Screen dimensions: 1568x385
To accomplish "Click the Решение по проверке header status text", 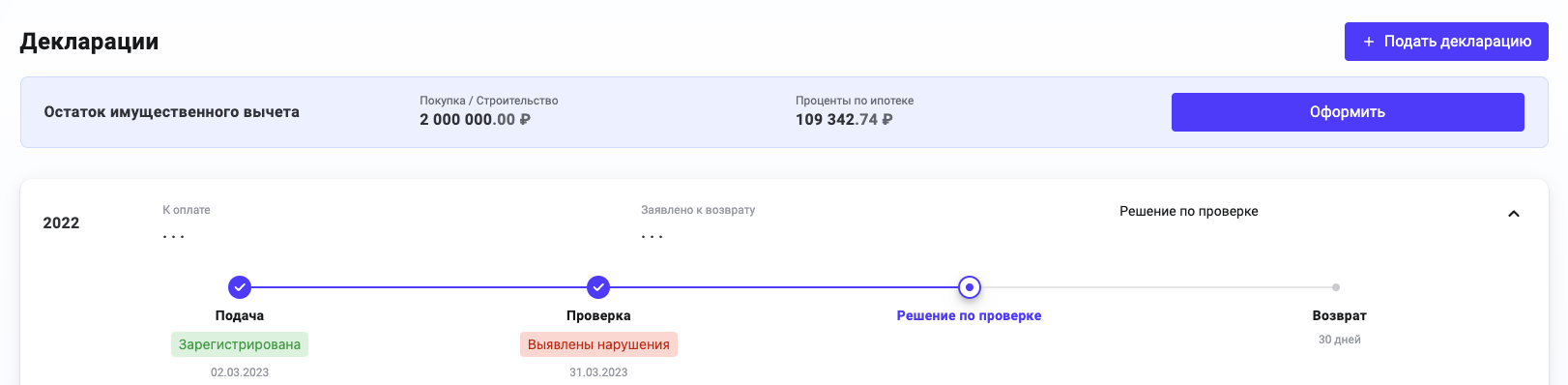I will [1189, 211].
